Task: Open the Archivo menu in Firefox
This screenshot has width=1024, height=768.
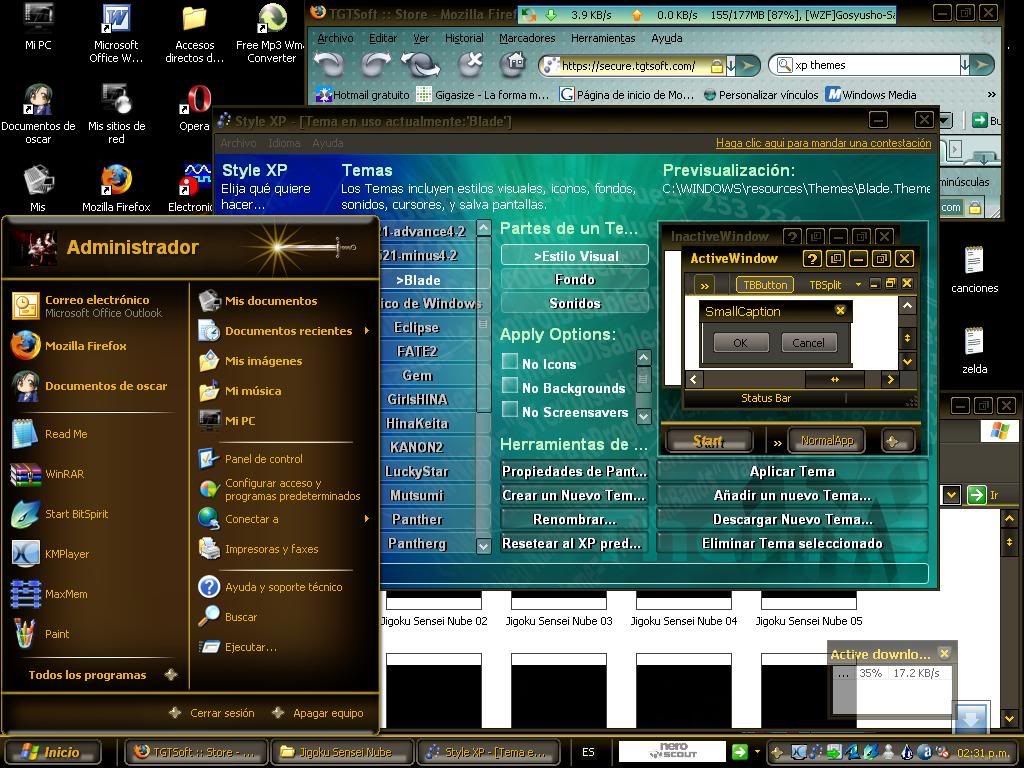Action: (335, 38)
